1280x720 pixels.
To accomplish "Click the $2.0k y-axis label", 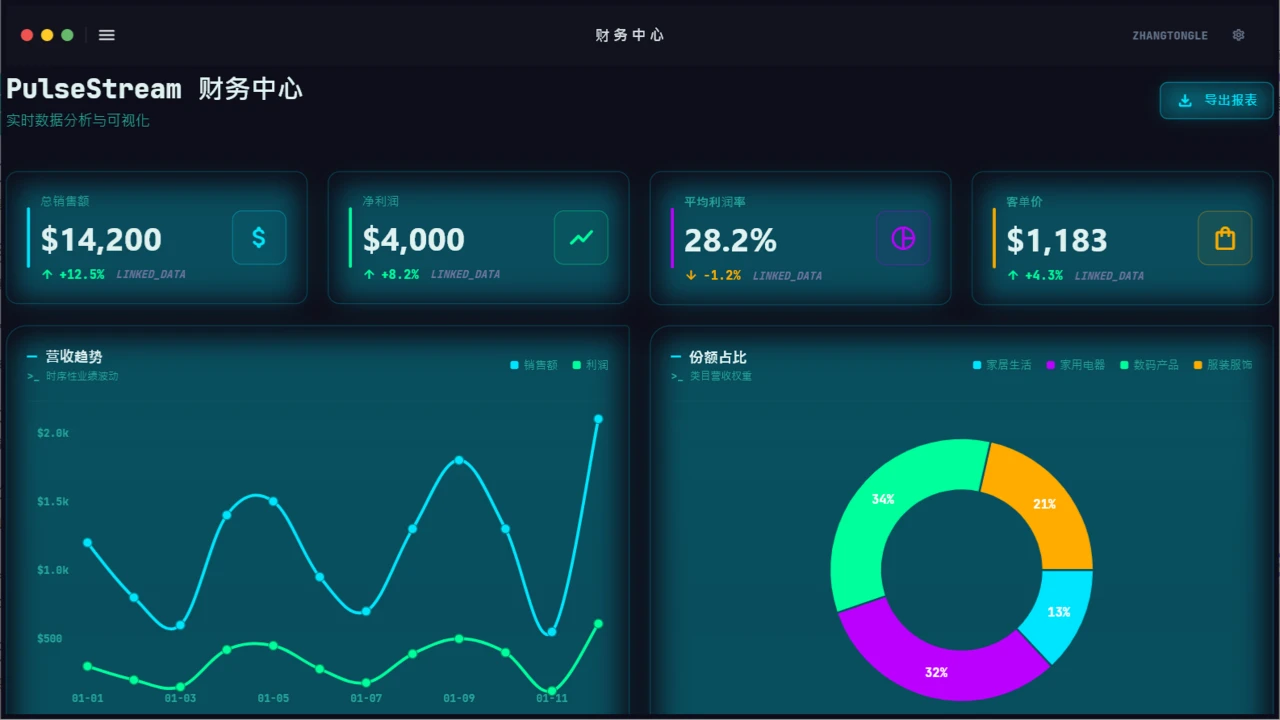I will click(53, 433).
